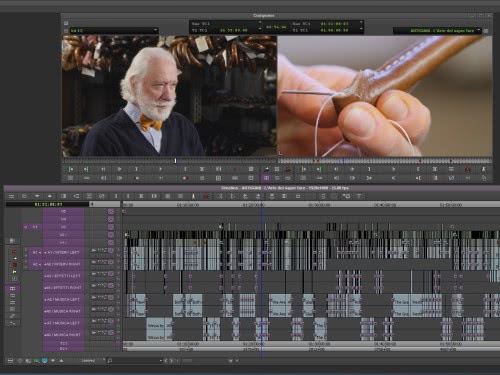
Task: Open the upper record timecode display dropdown
Action: (x=361, y=23)
